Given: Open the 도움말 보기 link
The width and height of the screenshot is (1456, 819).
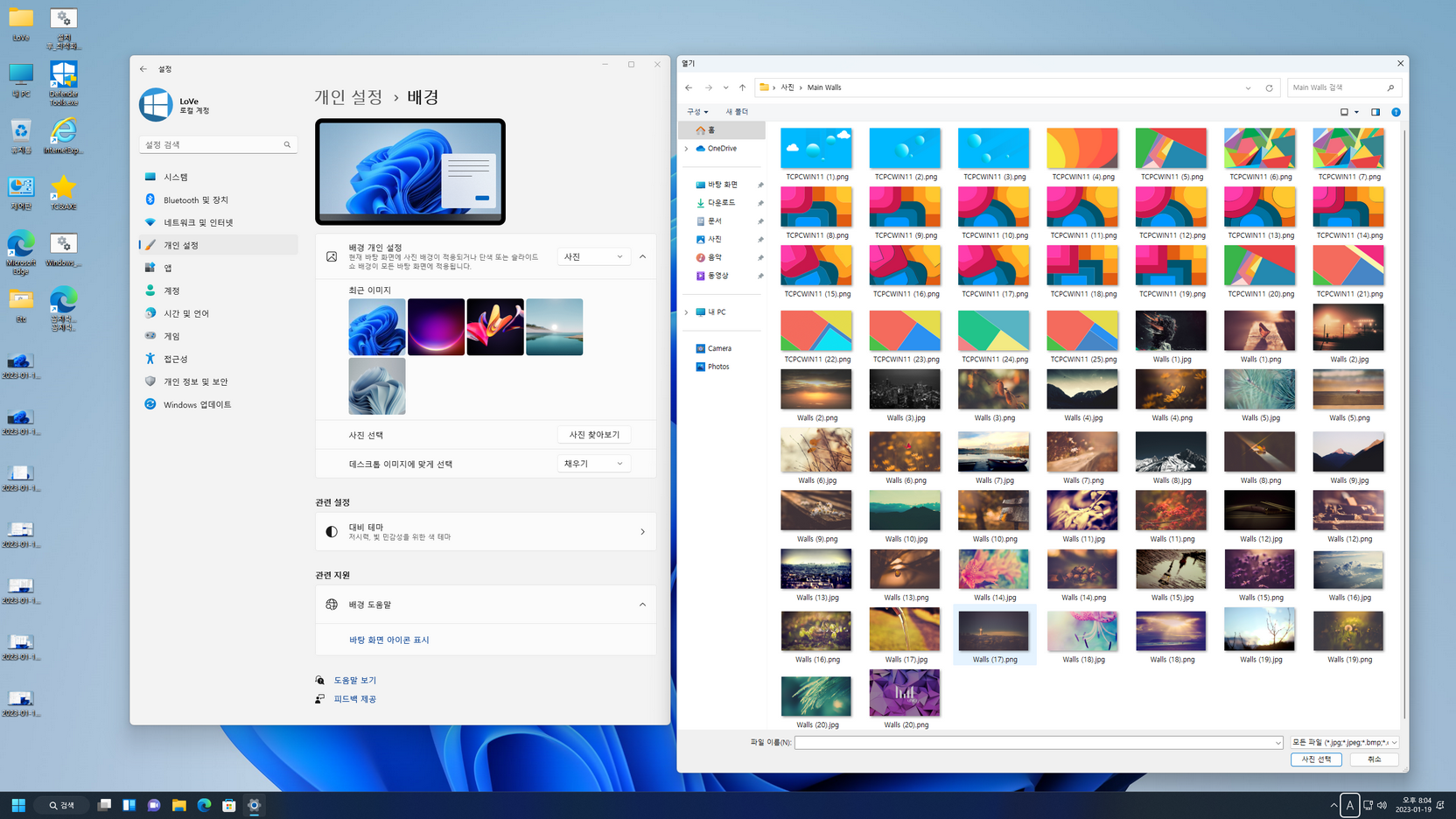Looking at the screenshot, I should 354,680.
